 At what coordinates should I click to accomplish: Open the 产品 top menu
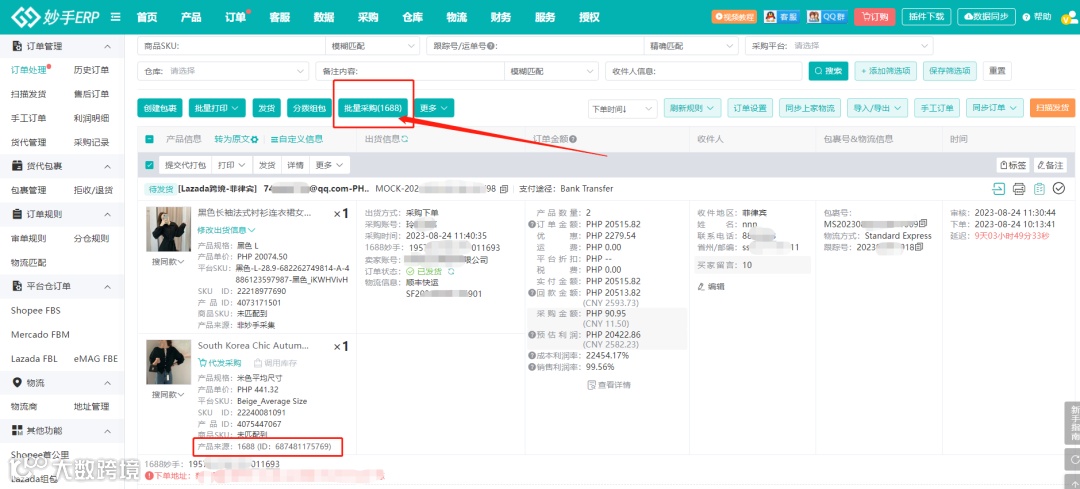(191, 17)
